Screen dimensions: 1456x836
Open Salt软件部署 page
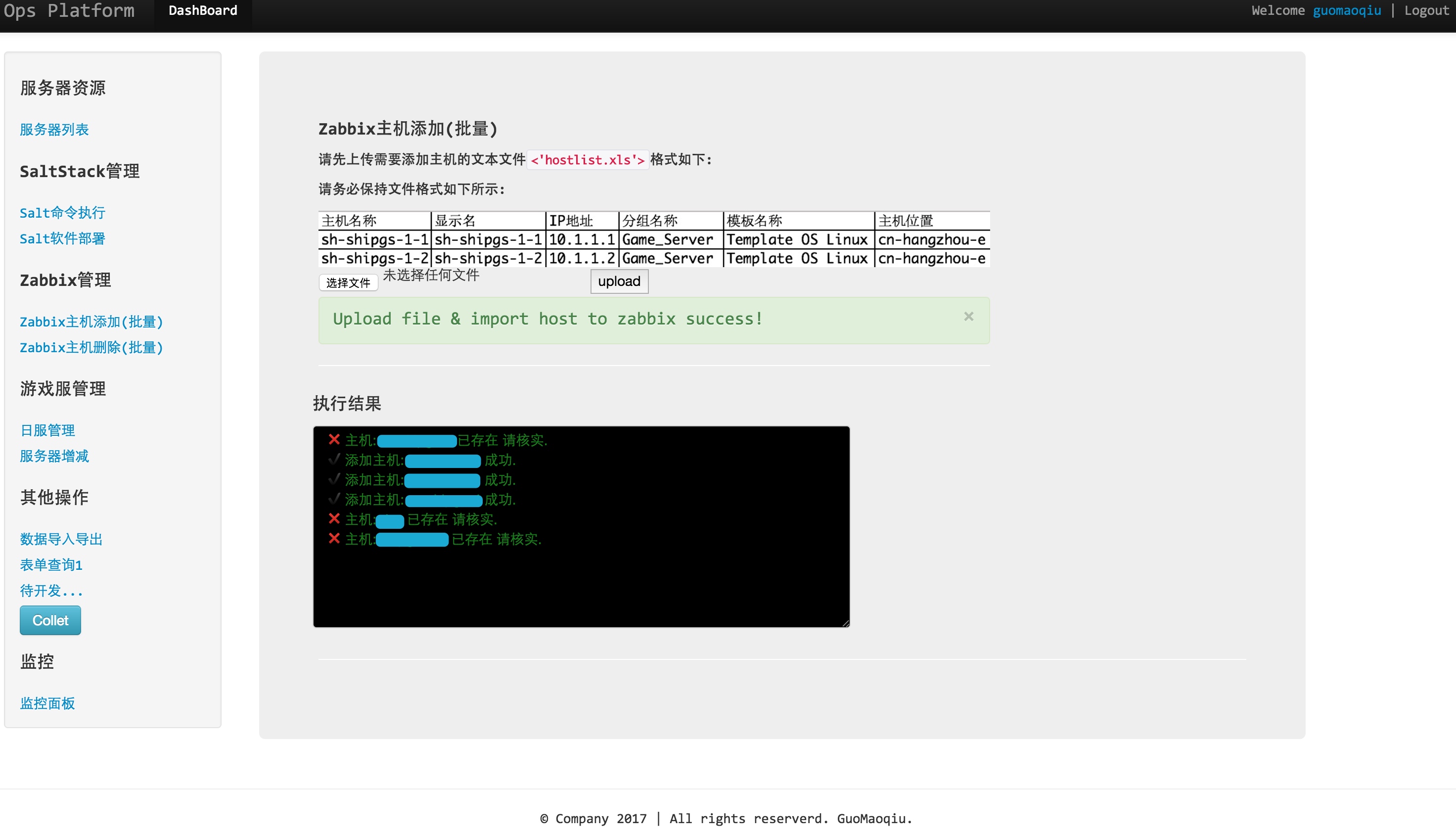tap(62, 238)
